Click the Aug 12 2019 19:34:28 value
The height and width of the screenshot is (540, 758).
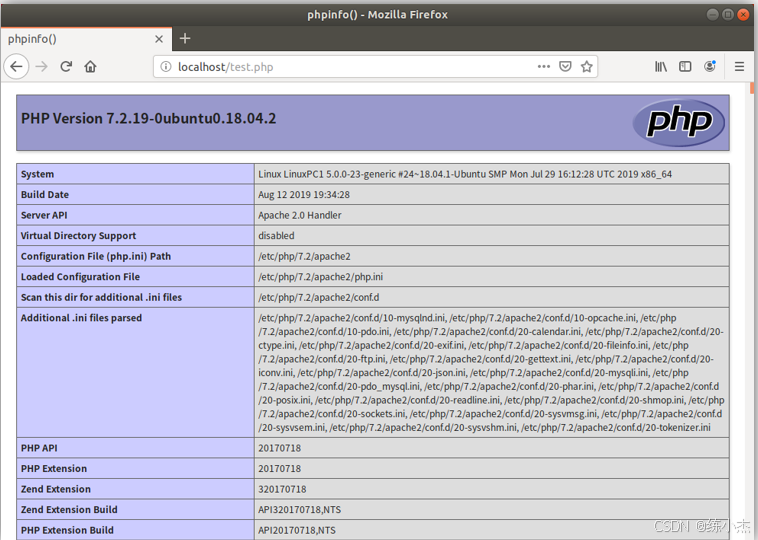[x=304, y=194]
